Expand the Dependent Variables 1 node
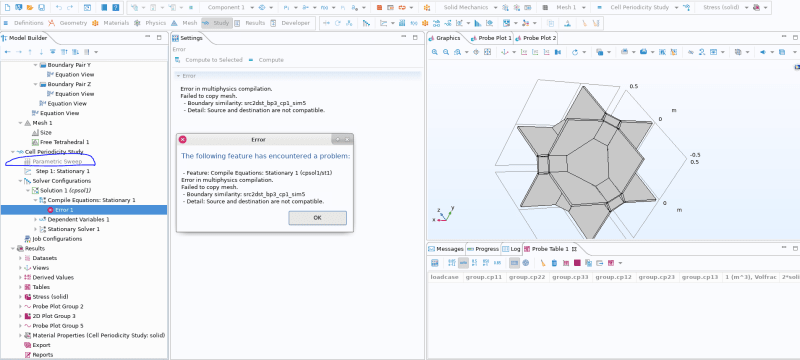Image resolution: width=800 pixels, height=360 pixels. pos(35,219)
